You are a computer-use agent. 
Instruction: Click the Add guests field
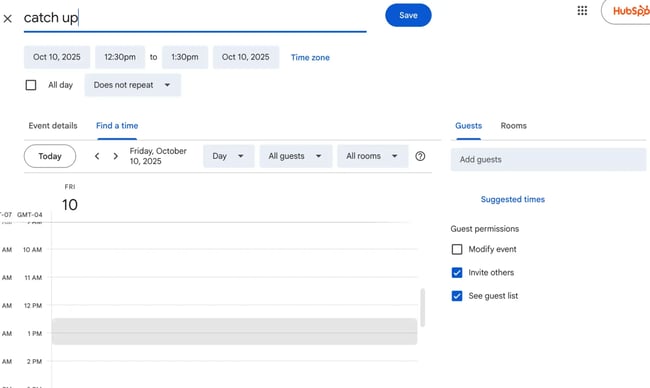coord(548,160)
